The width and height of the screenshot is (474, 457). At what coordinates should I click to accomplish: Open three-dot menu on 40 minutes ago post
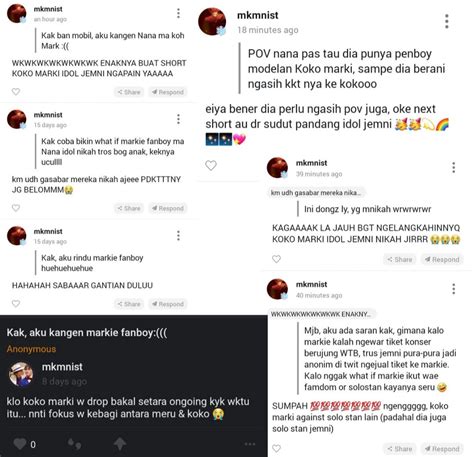pyautogui.click(x=453, y=289)
